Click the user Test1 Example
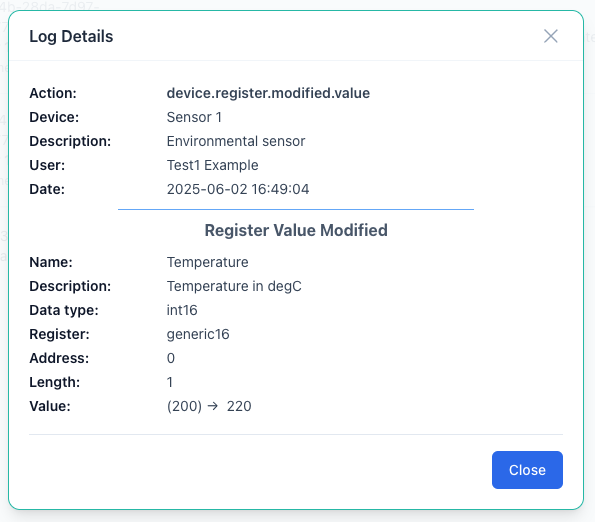 click(x=212, y=165)
